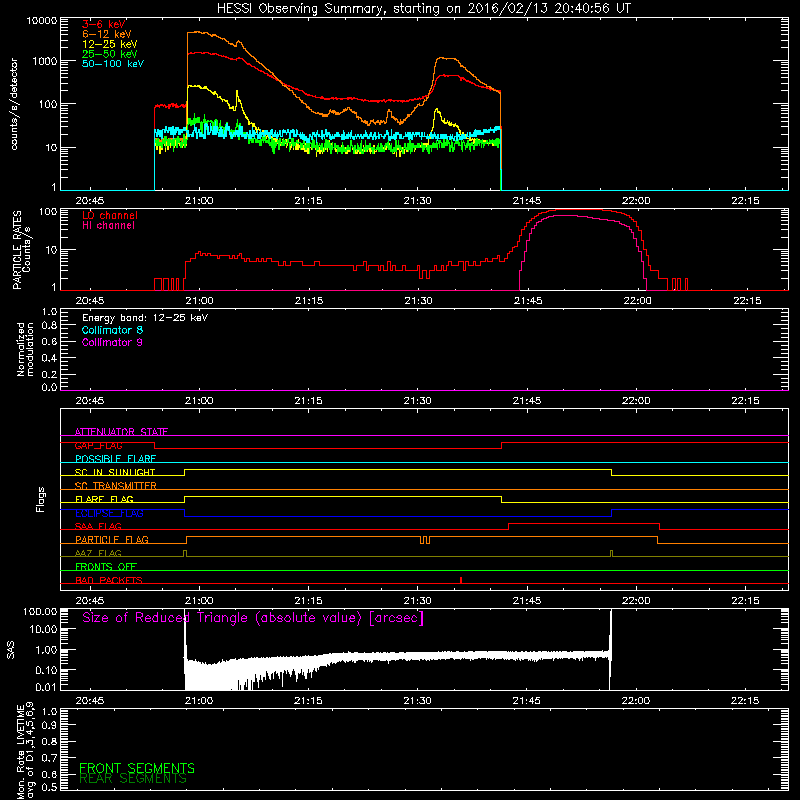This screenshot has height=800, width=800.
Task: Click the HESSI Observing Summary title text
Action: (423, 9)
